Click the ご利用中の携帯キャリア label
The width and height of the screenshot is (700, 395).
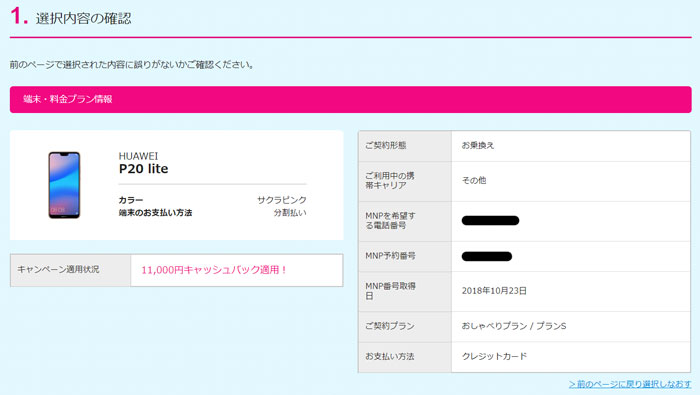tap(390, 180)
